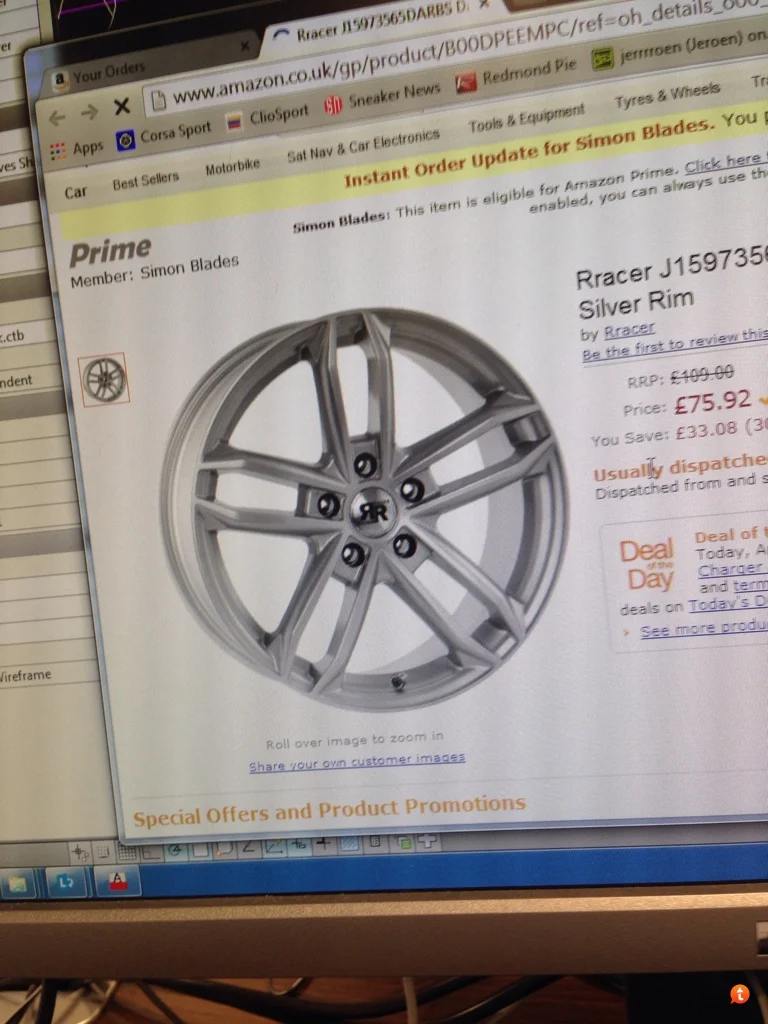Click Share your own customer images link
The image size is (768, 1024).
[357, 761]
